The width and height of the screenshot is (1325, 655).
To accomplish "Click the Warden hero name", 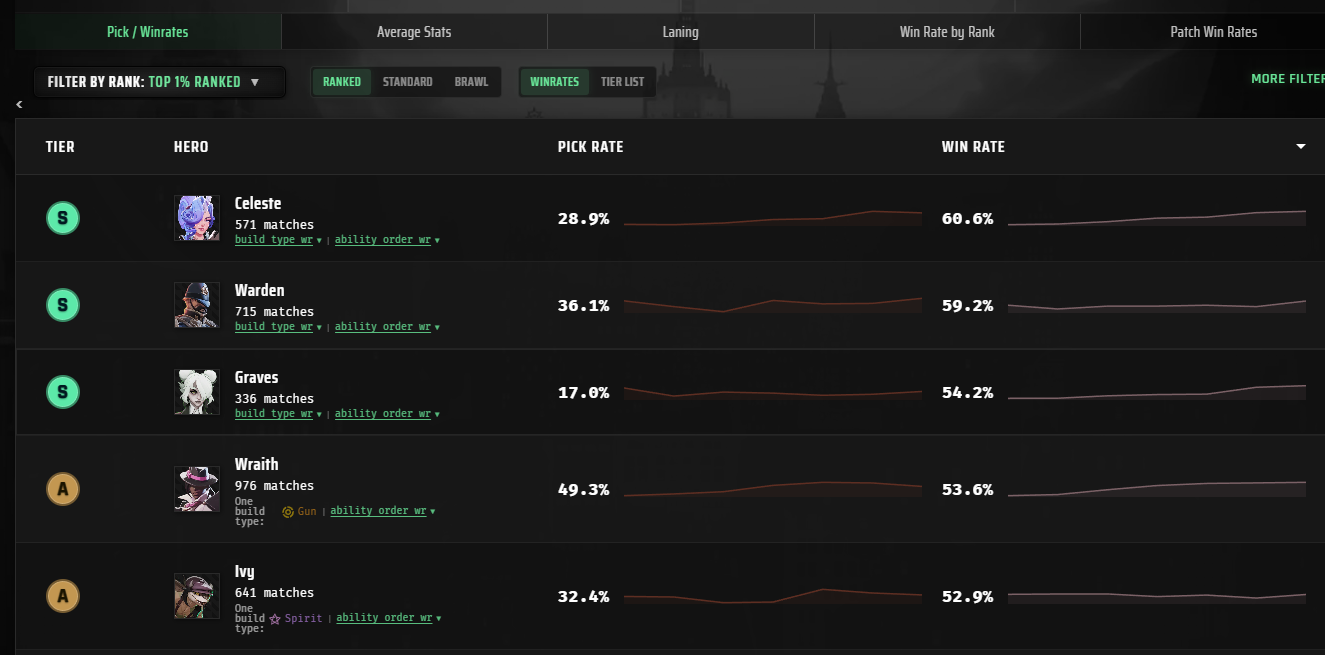I will [x=260, y=291].
